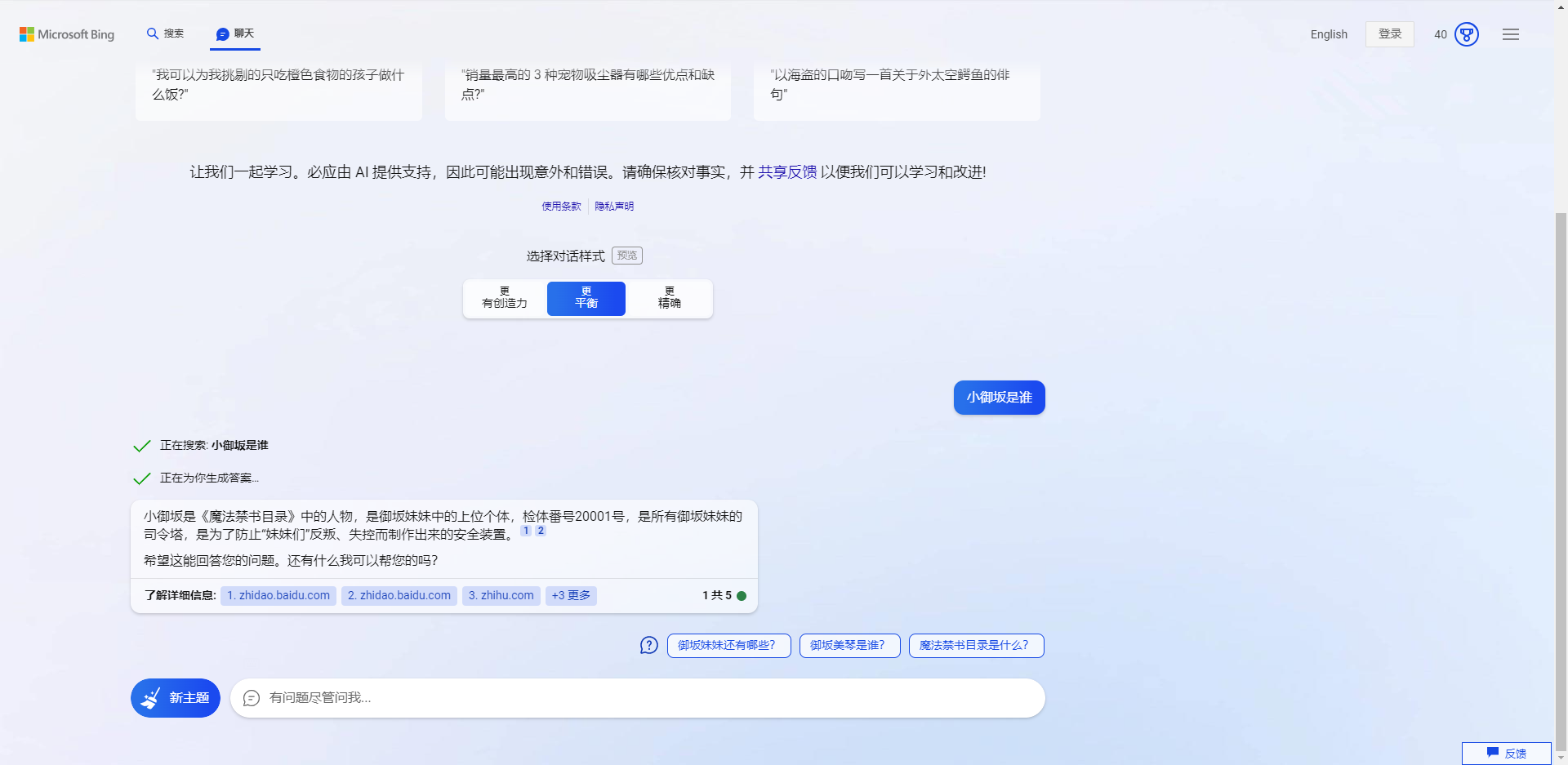Open the 共享反馈 link
The height and width of the screenshot is (765, 1568).
[x=787, y=172]
